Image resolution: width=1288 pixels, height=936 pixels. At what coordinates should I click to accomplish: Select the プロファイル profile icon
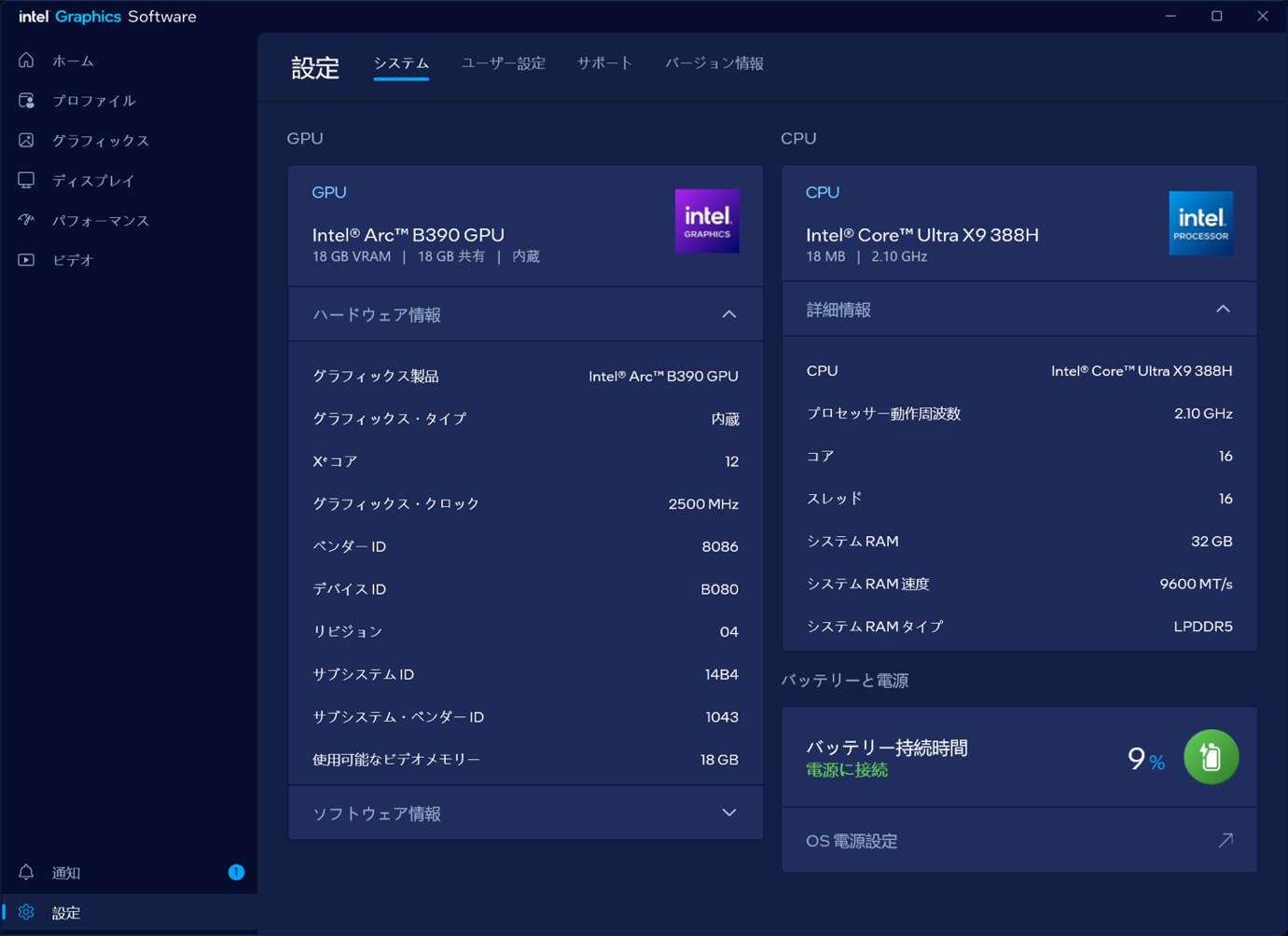coord(26,101)
